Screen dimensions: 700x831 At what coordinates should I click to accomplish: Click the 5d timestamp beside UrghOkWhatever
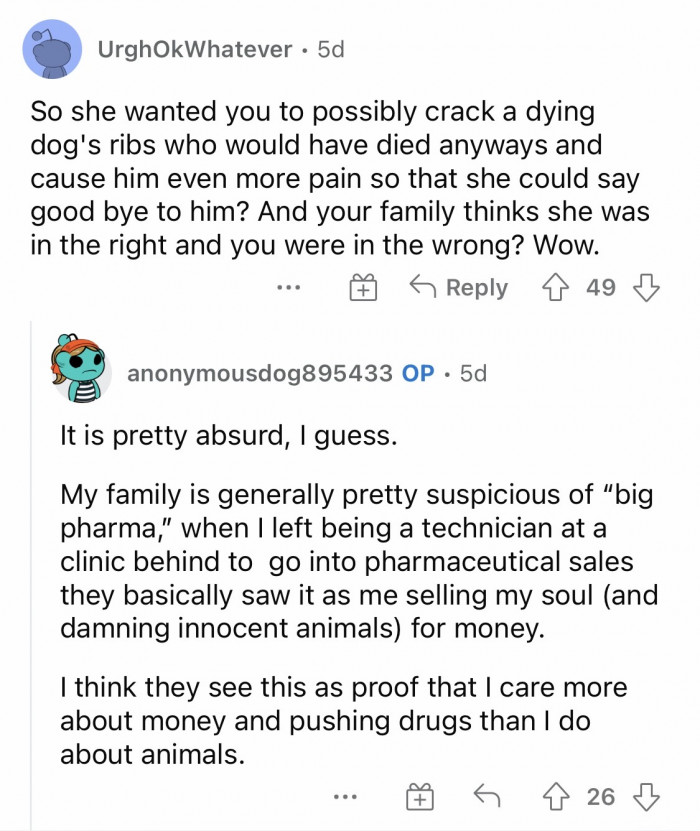pyautogui.click(x=329, y=49)
